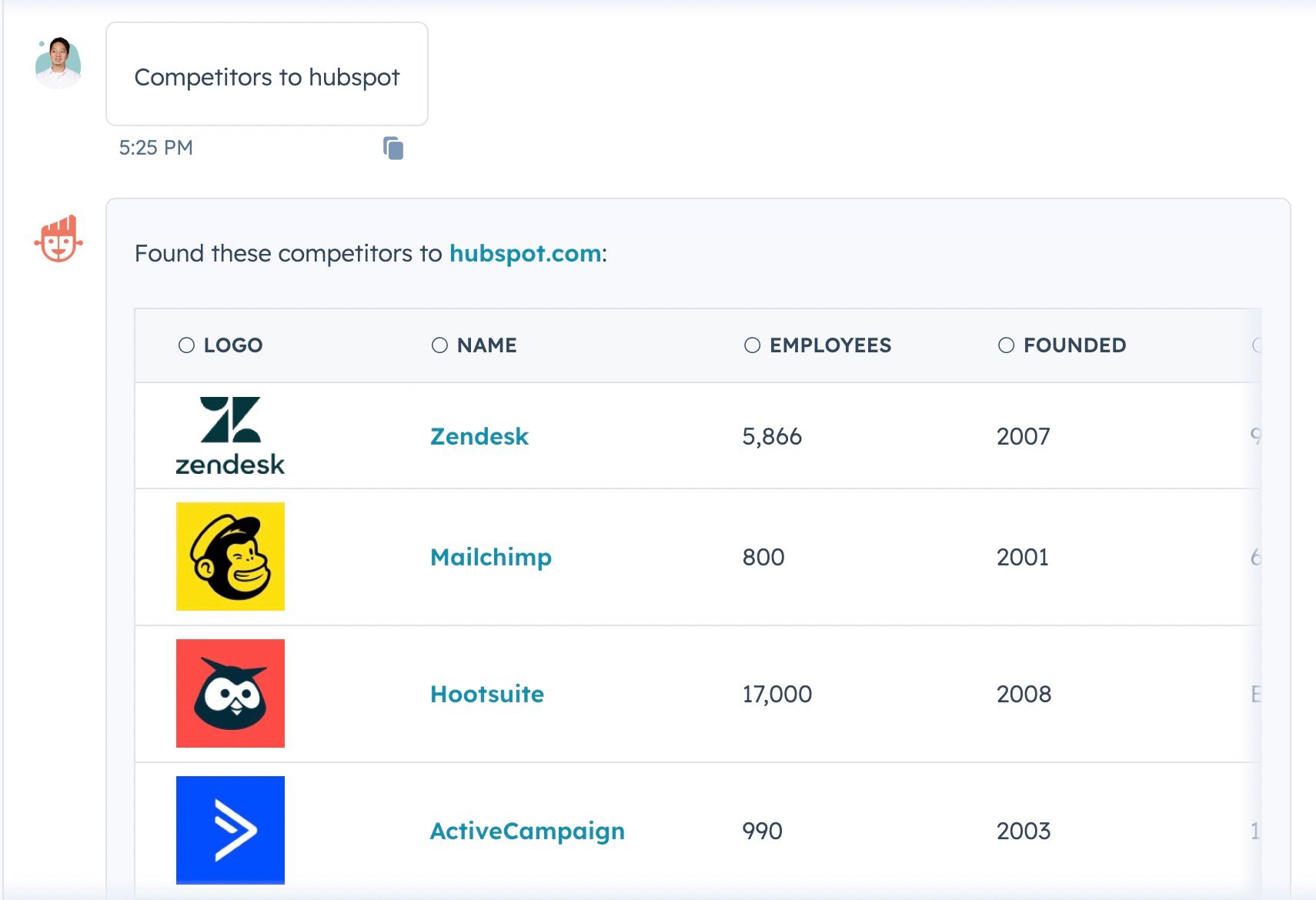Screen dimensions: 1316x900
Task: Open the Mailchimp company link
Action: click(x=490, y=557)
